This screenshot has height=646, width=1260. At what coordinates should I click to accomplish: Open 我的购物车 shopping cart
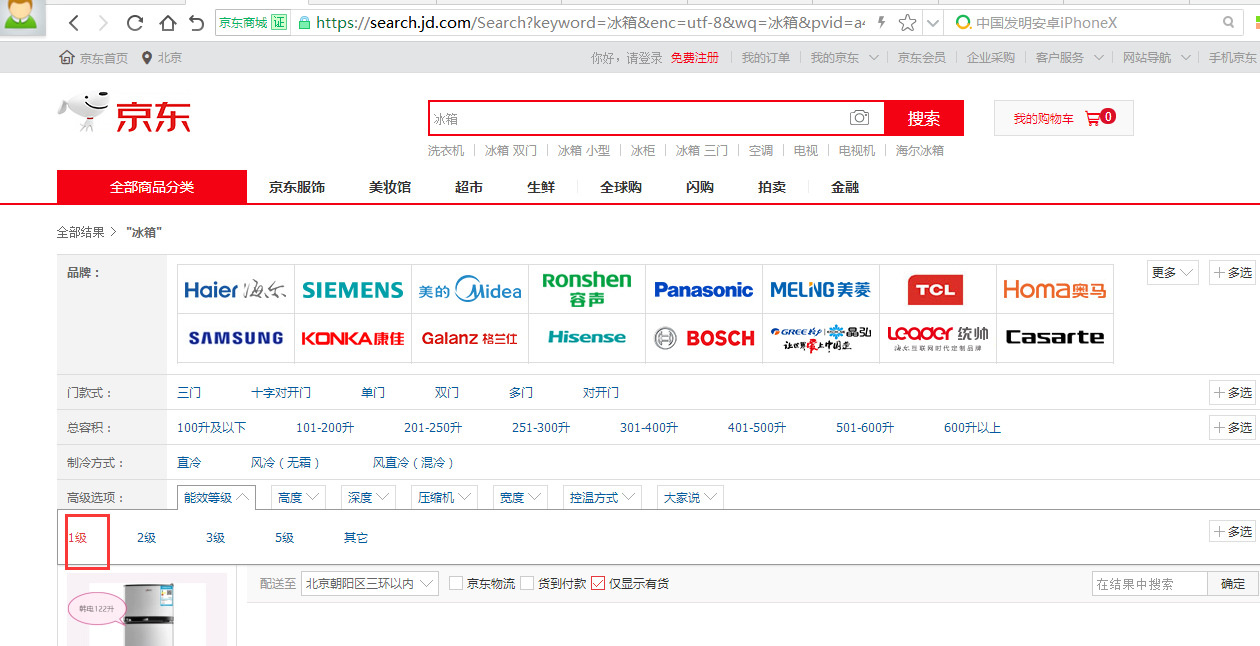coord(1064,118)
